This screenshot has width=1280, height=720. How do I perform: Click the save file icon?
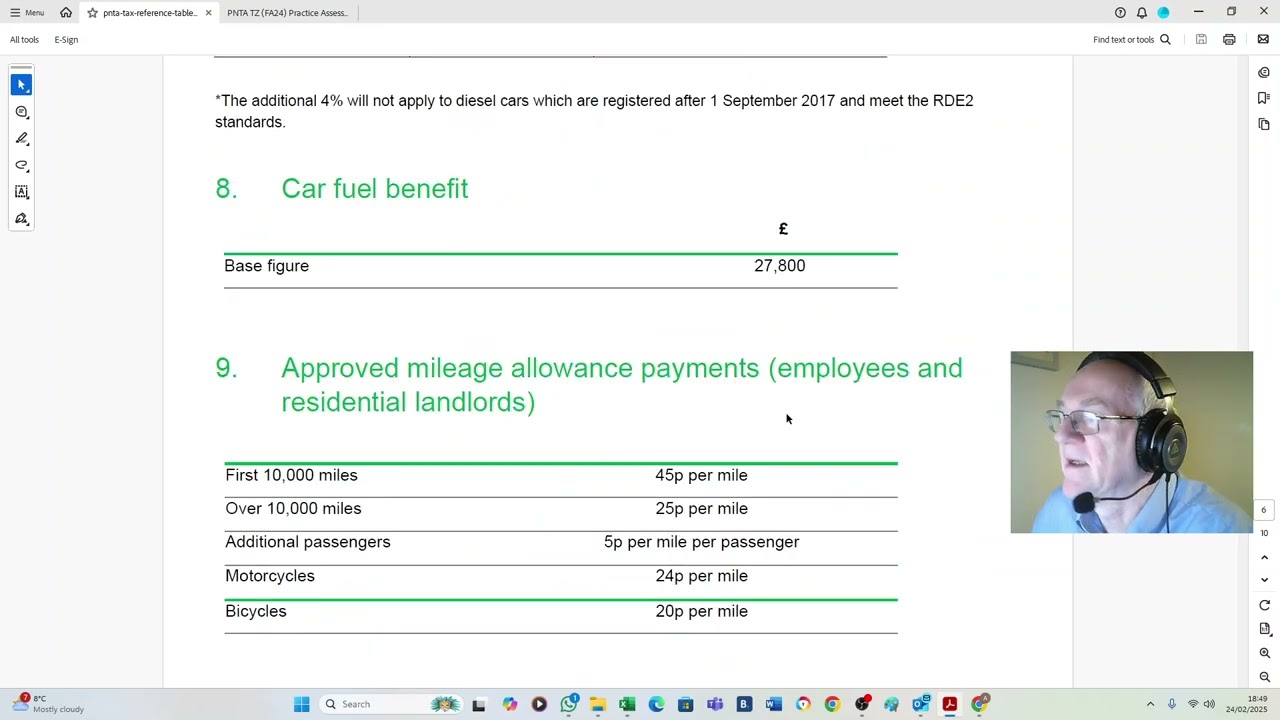1201,40
